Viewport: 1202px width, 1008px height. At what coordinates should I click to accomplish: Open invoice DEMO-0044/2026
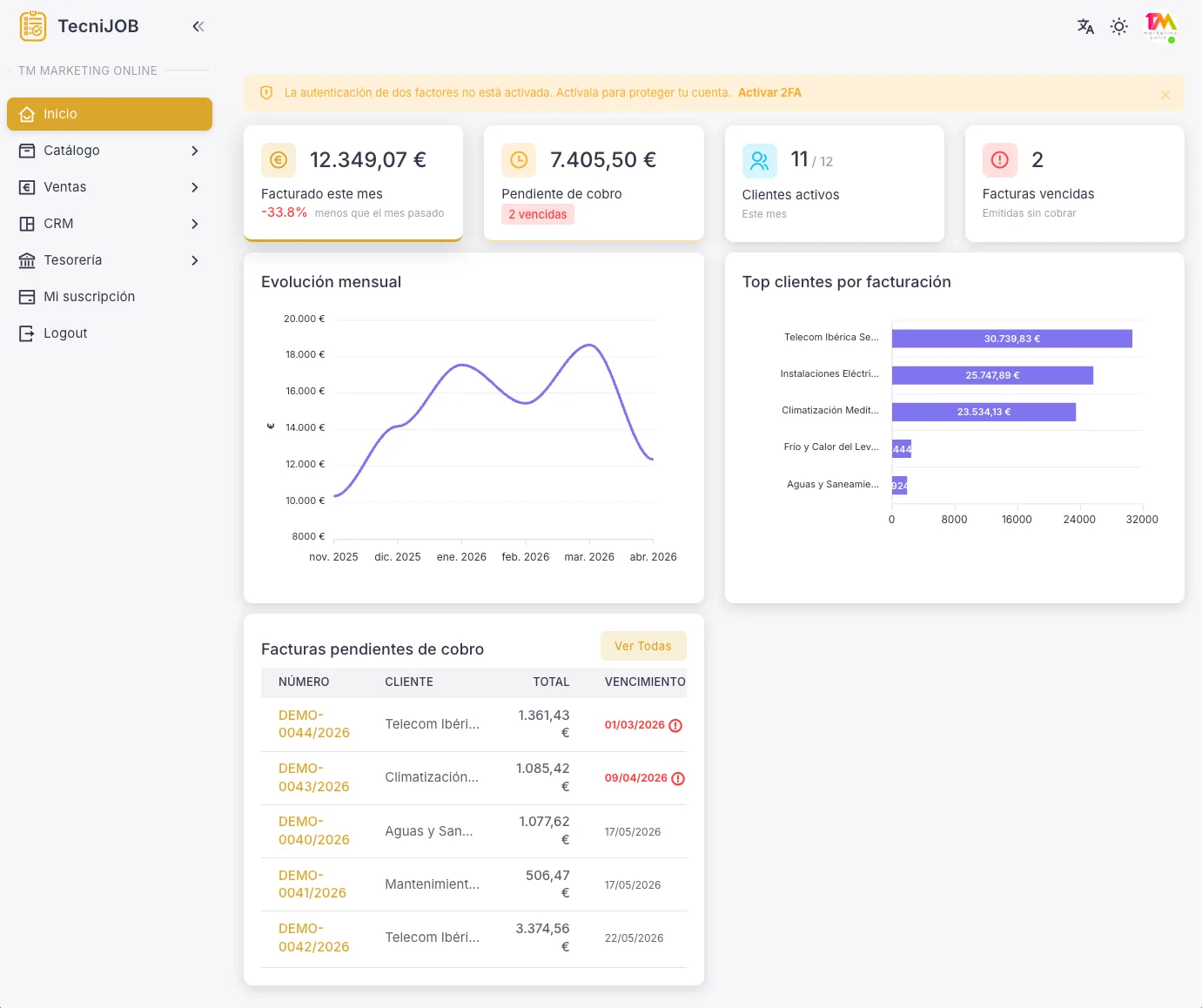tap(313, 724)
